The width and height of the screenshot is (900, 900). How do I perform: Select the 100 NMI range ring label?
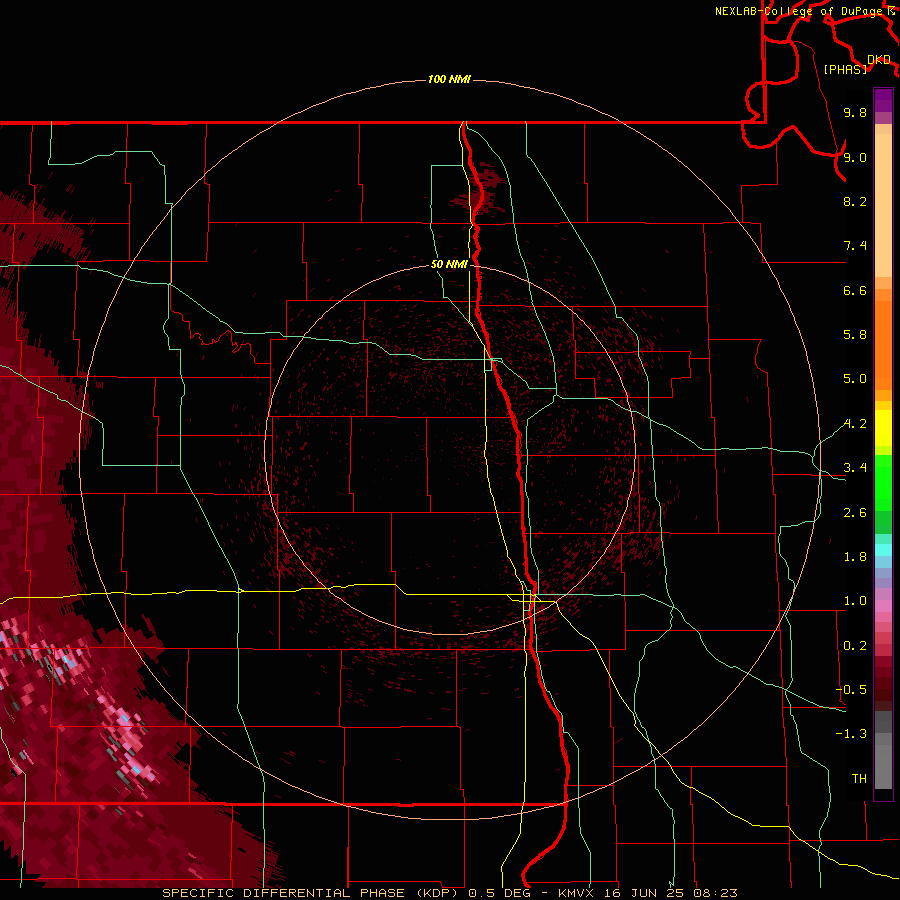449,79
